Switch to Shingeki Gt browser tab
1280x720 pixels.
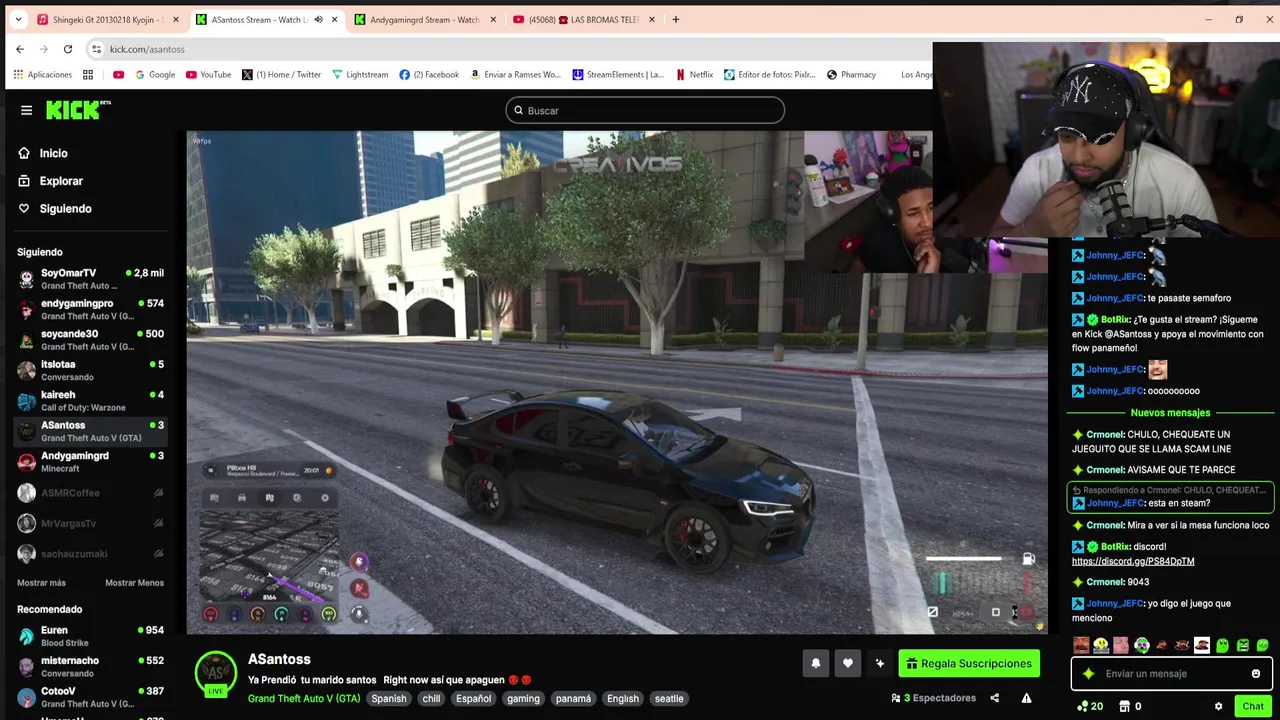point(108,19)
